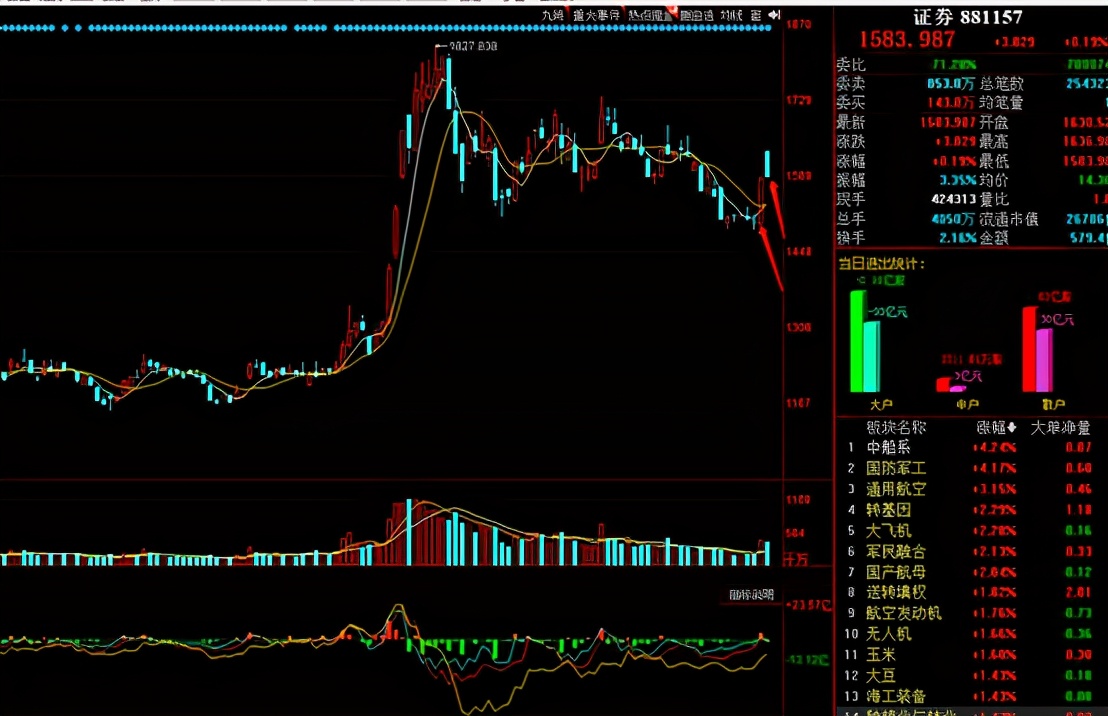Click the 证券 881157 title

click(967, 17)
